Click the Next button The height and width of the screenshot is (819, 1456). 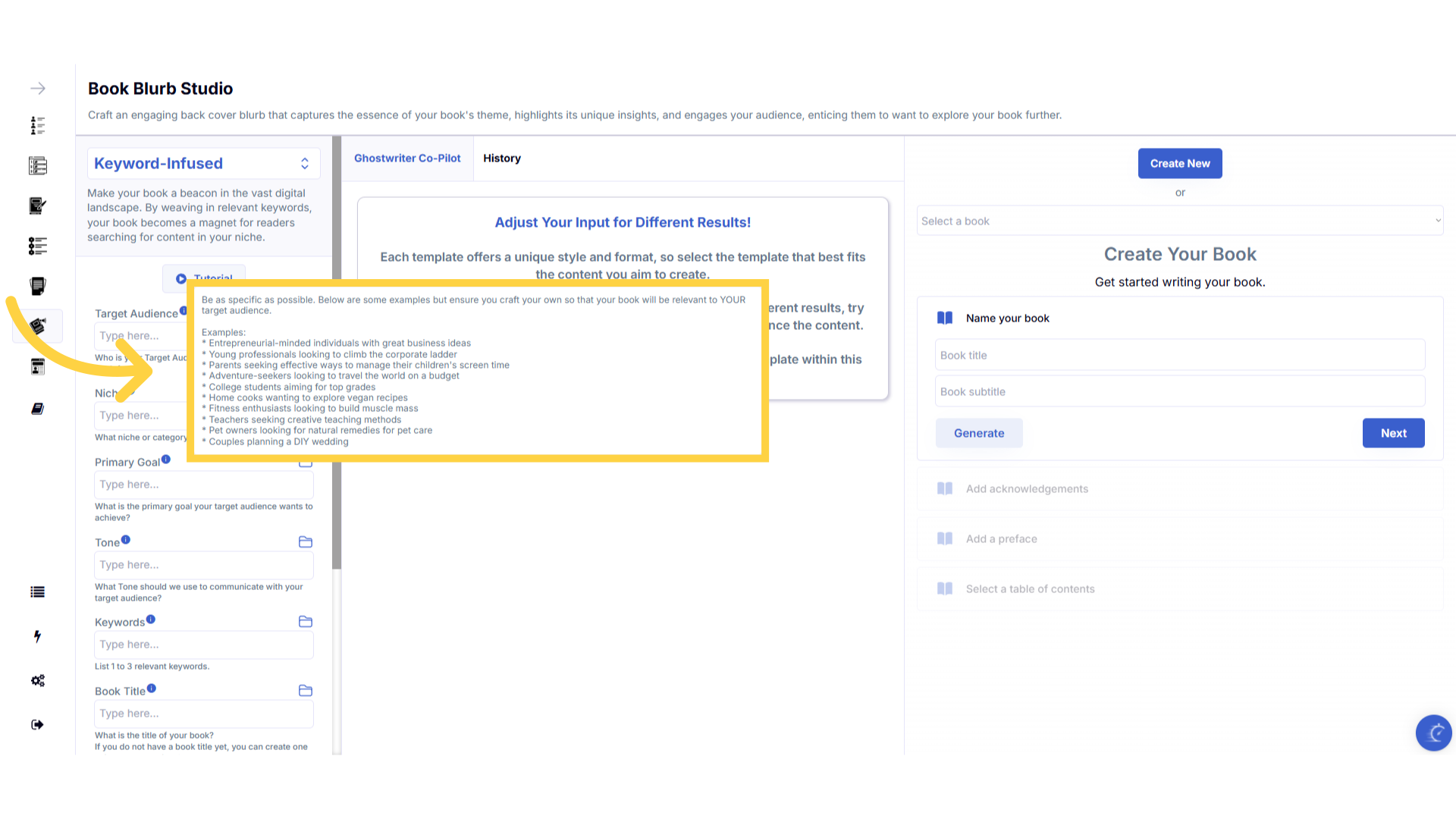[1393, 433]
